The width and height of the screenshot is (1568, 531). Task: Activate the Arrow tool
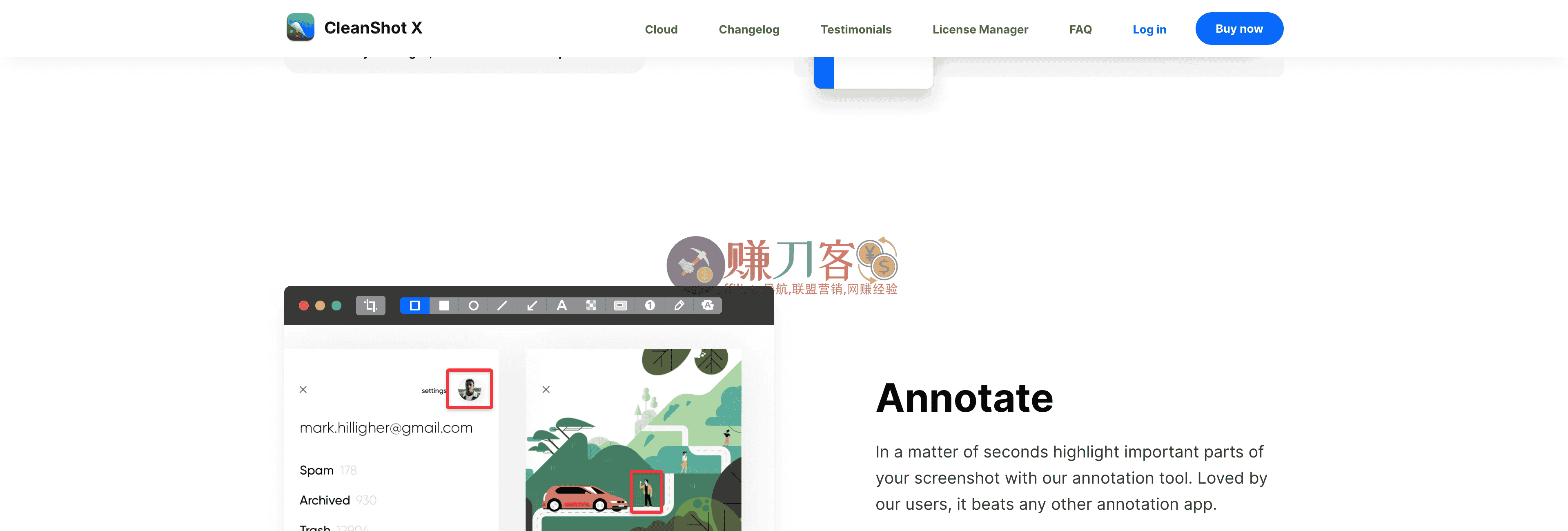[x=532, y=305]
